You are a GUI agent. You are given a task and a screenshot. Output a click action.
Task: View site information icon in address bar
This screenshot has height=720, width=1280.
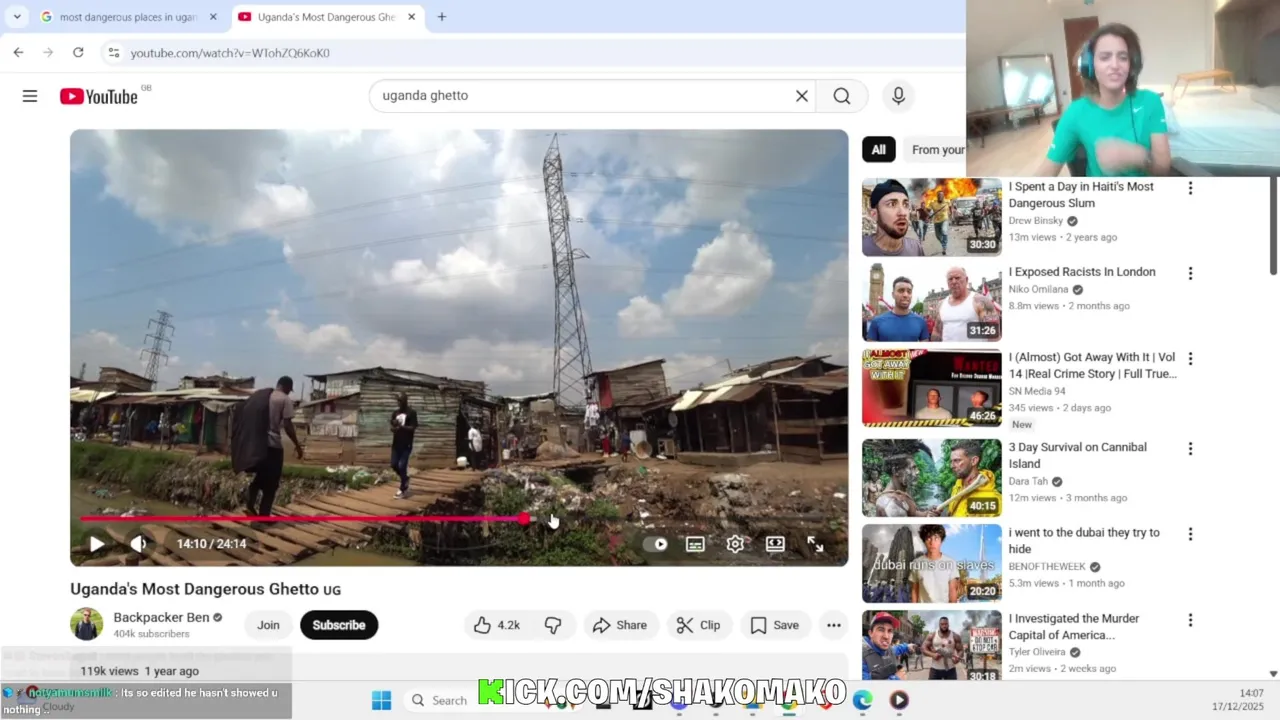tap(113, 53)
